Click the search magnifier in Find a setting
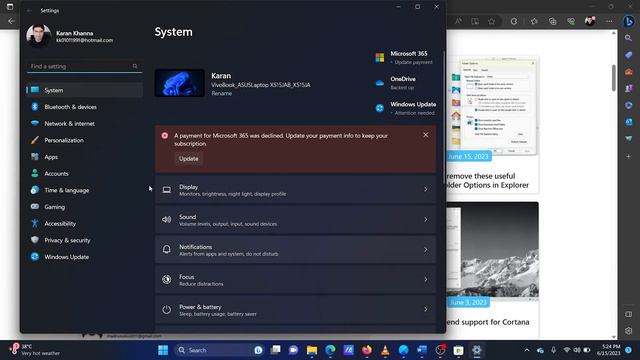The image size is (640, 360). 135,66
